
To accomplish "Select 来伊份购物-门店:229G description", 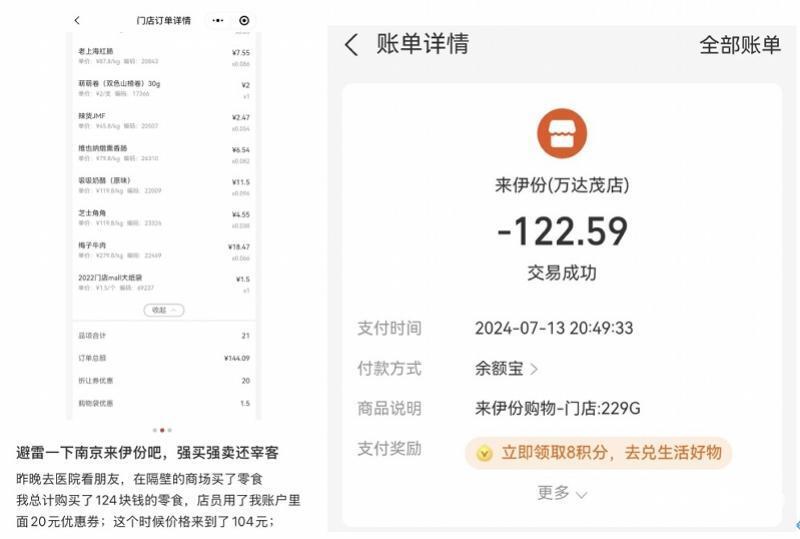I will click(x=558, y=408).
